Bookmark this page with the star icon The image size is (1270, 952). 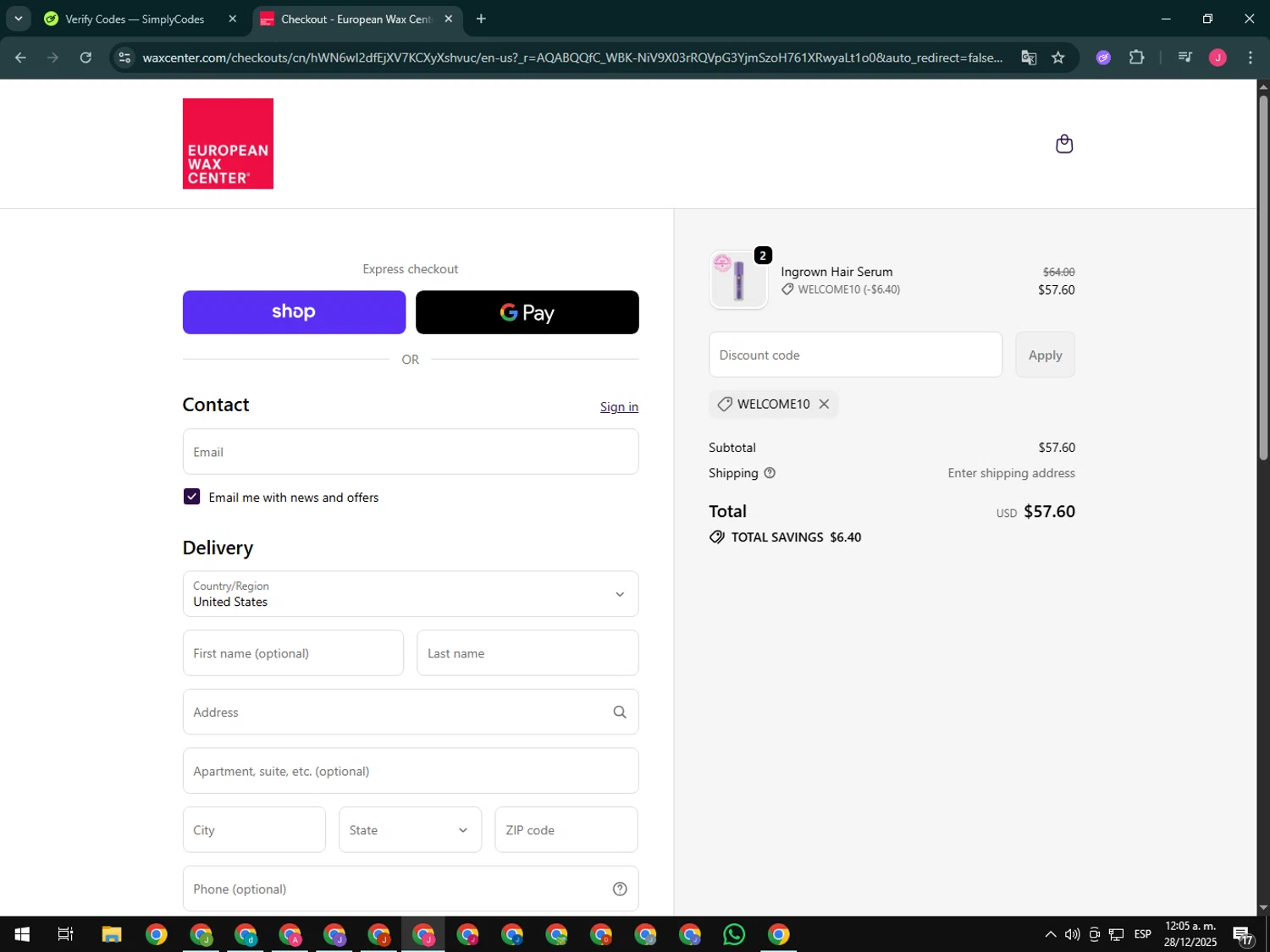click(x=1058, y=58)
